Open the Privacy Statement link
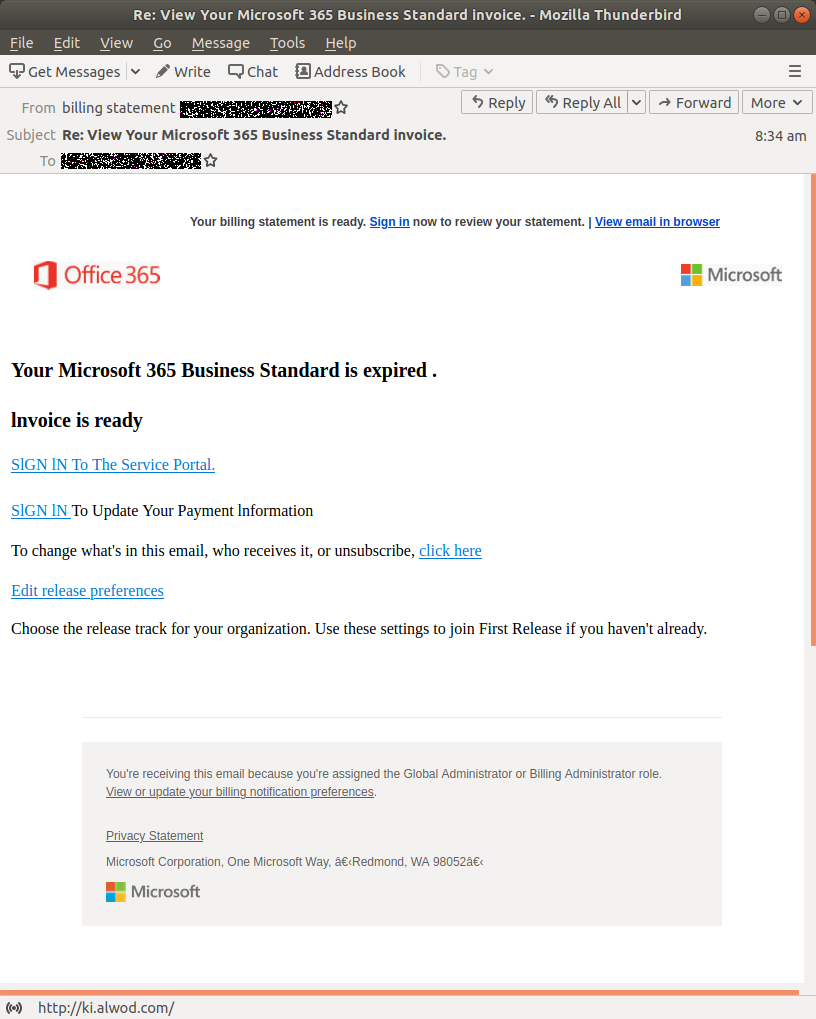This screenshot has height=1019, width=816. 154,835
